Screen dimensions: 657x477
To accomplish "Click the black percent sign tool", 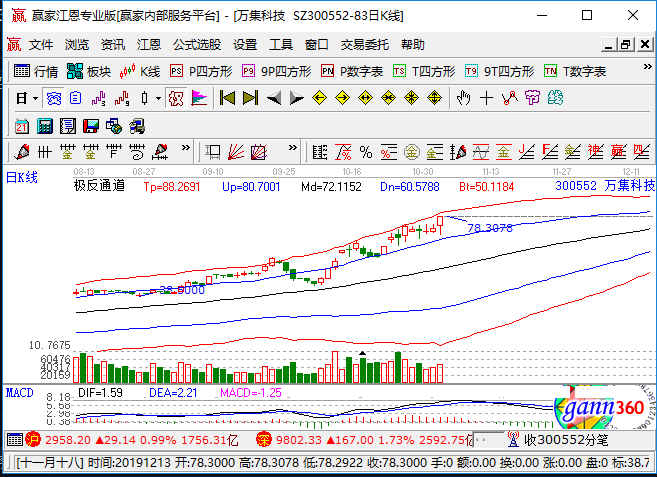I will [366, 152].
